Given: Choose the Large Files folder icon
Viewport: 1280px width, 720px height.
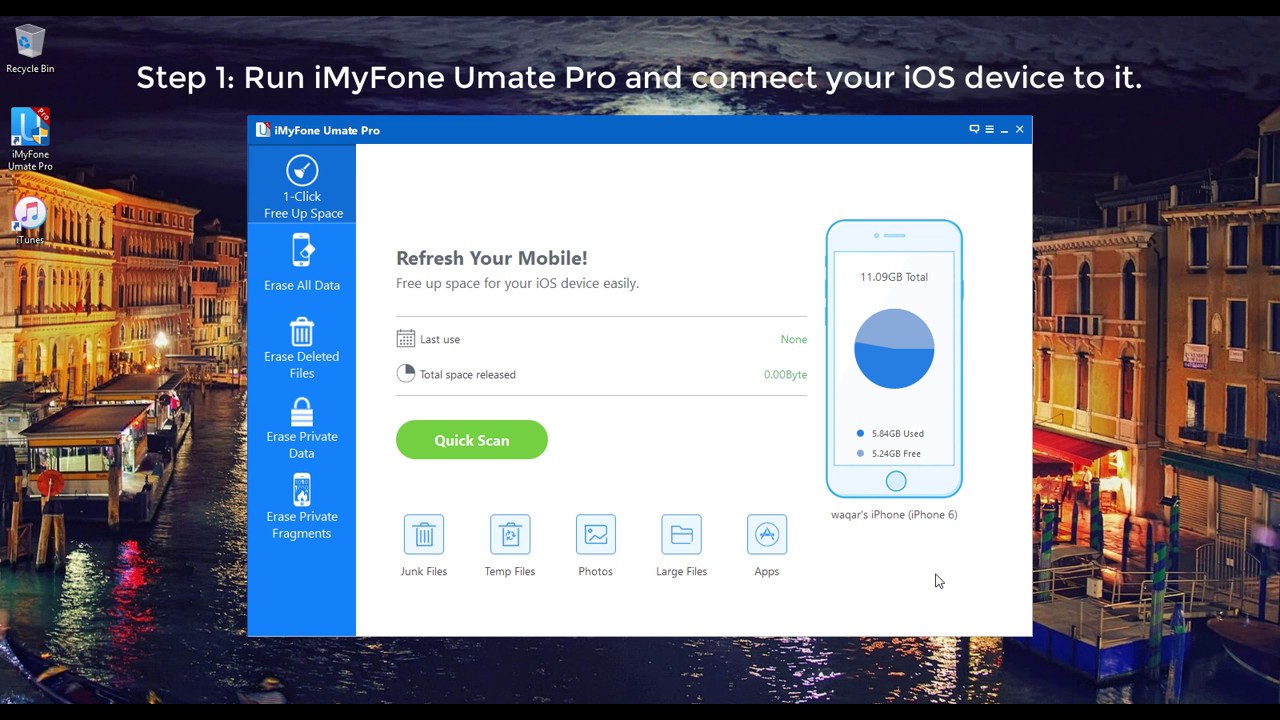Looking at the screenshot, I should (682, 534).
